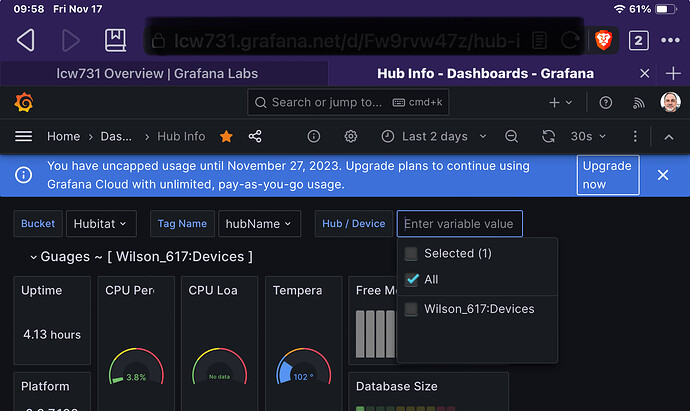Viewport: 690px width, 411px height.
Task: Open the Tempera panel title
Action: [297, 290]
